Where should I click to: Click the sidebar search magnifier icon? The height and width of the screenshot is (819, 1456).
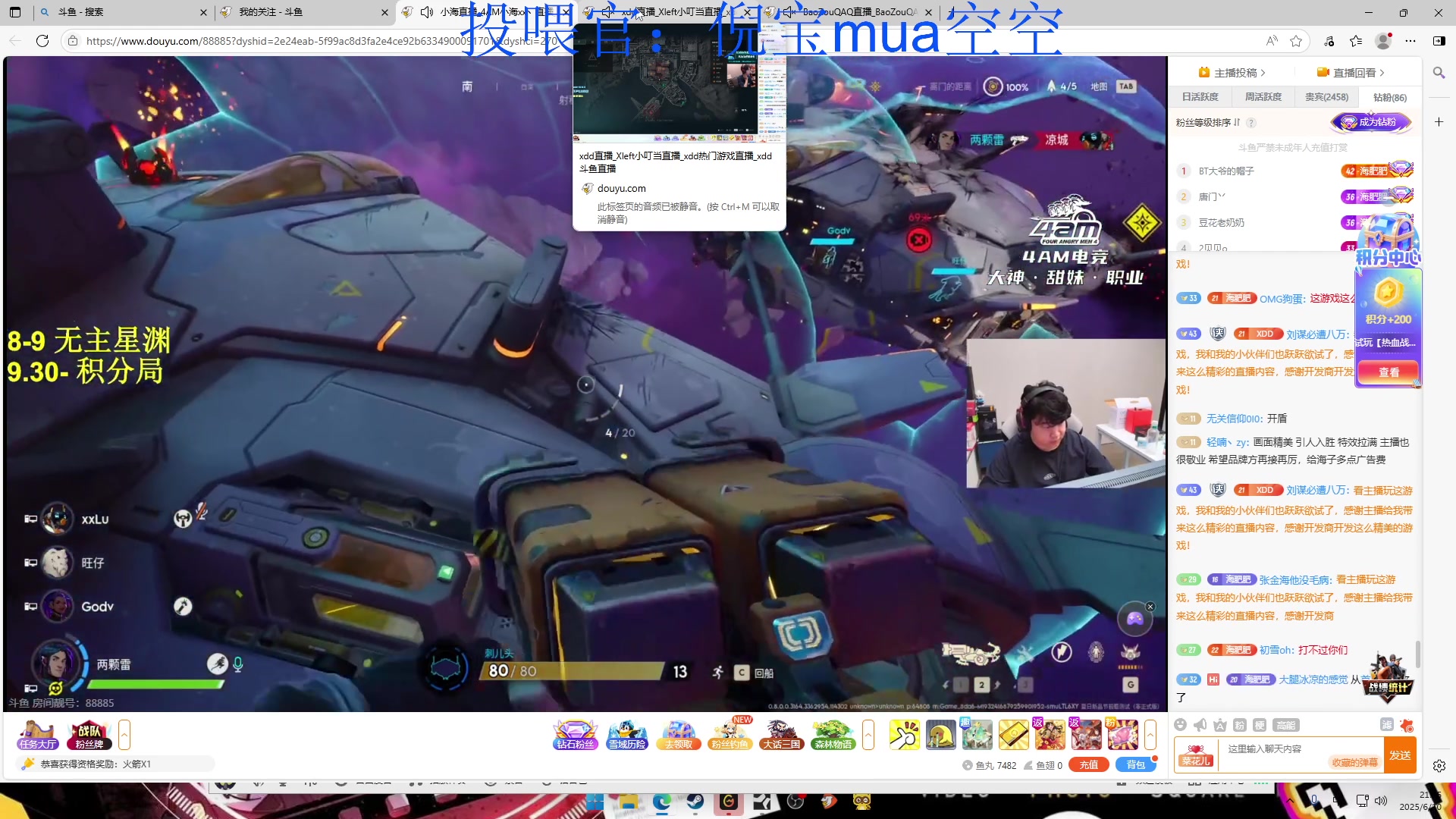click(x=1439, y=73)
